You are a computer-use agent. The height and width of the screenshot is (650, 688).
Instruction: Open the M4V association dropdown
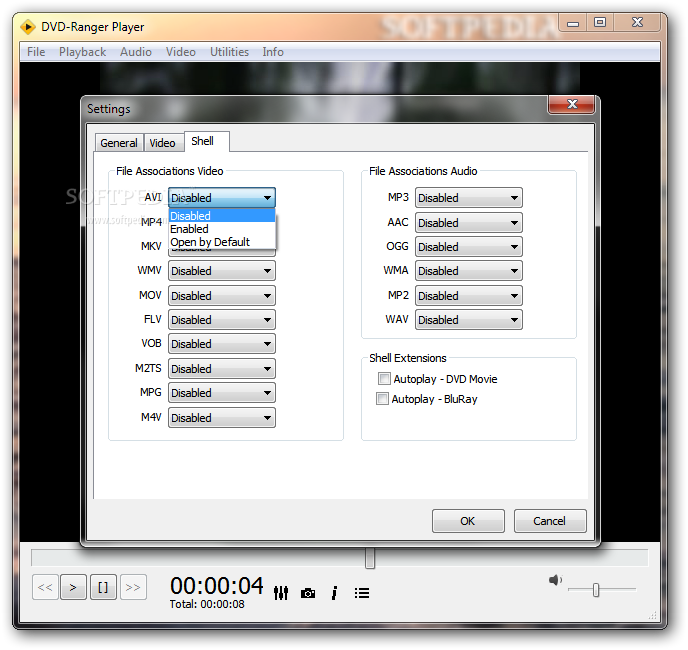point(222,417)
